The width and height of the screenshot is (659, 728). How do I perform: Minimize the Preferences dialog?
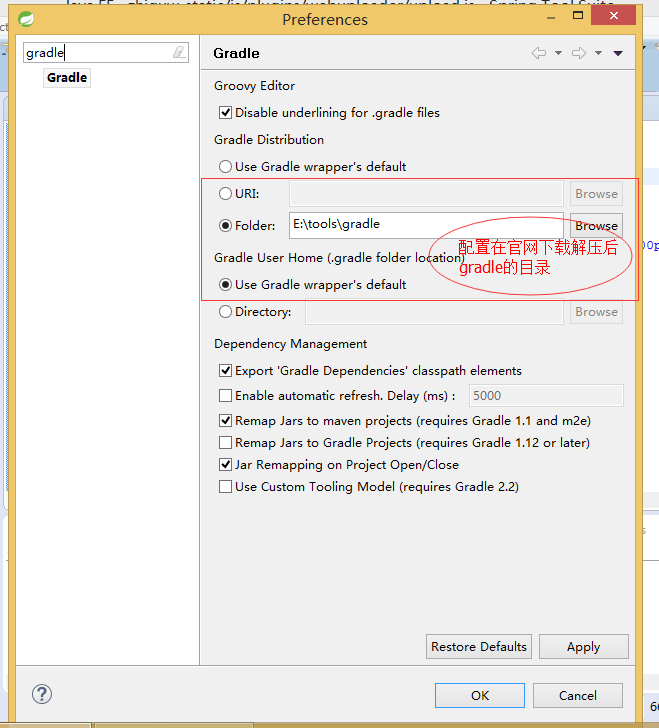(x=551, y=17)
